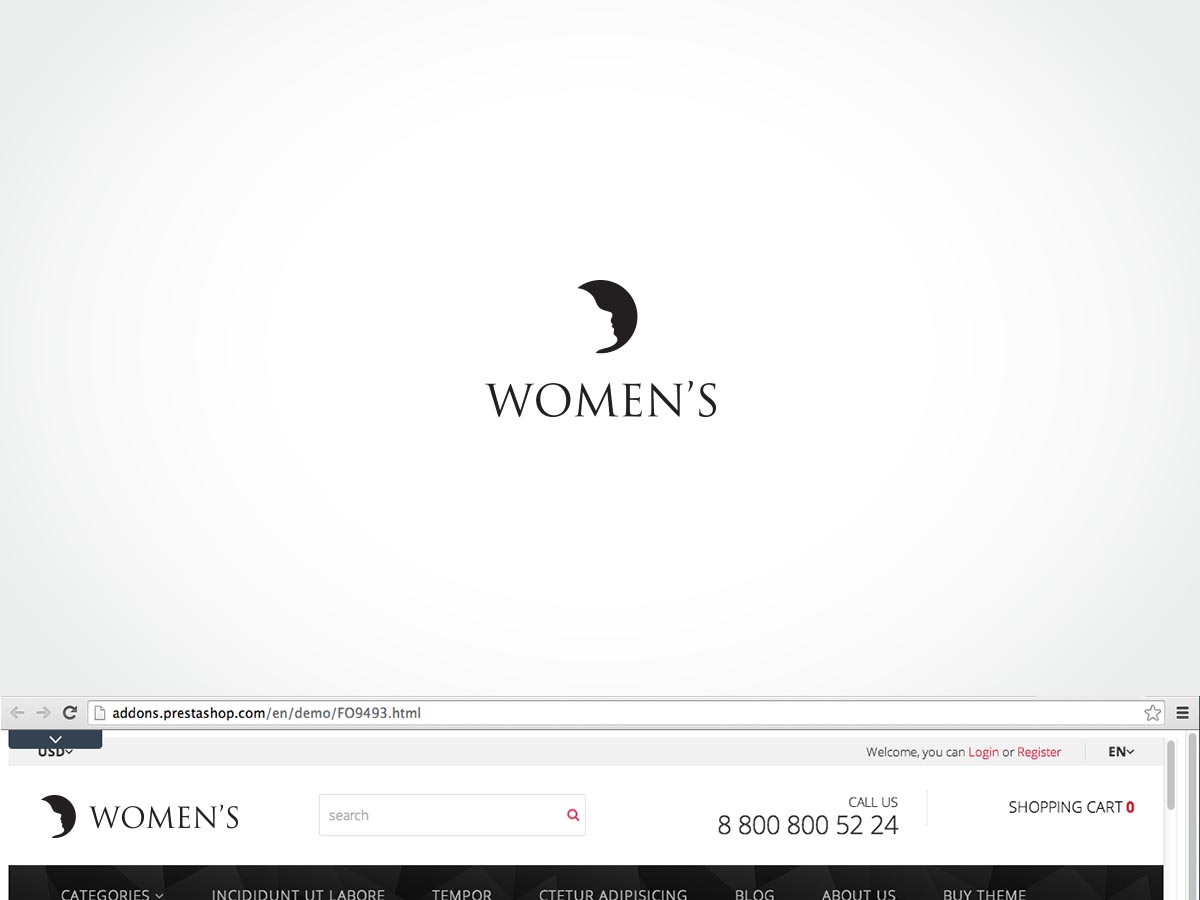Reload the page with the refresh icon

click(70, 713)
